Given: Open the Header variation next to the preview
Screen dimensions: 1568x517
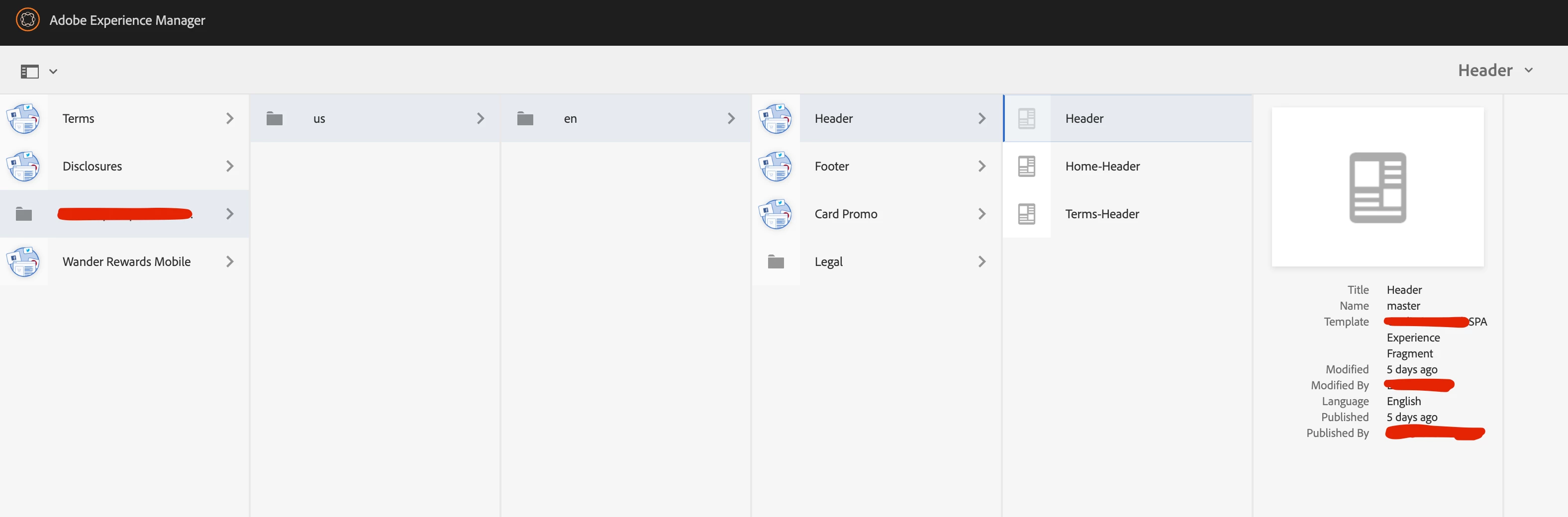Looking at the screenshot, I should coord(1128,119).
